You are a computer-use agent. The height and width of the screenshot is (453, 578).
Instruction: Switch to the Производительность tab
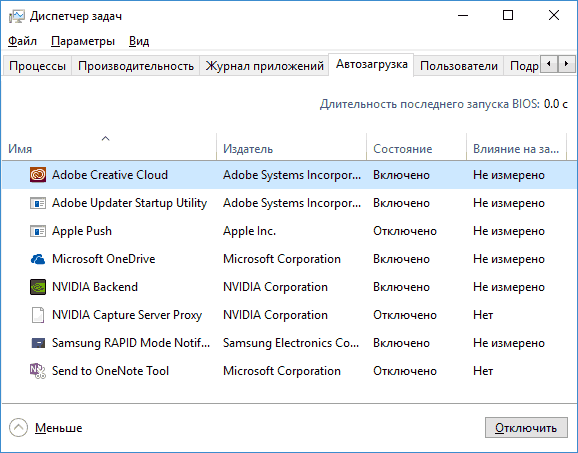(x=136, y=66)
